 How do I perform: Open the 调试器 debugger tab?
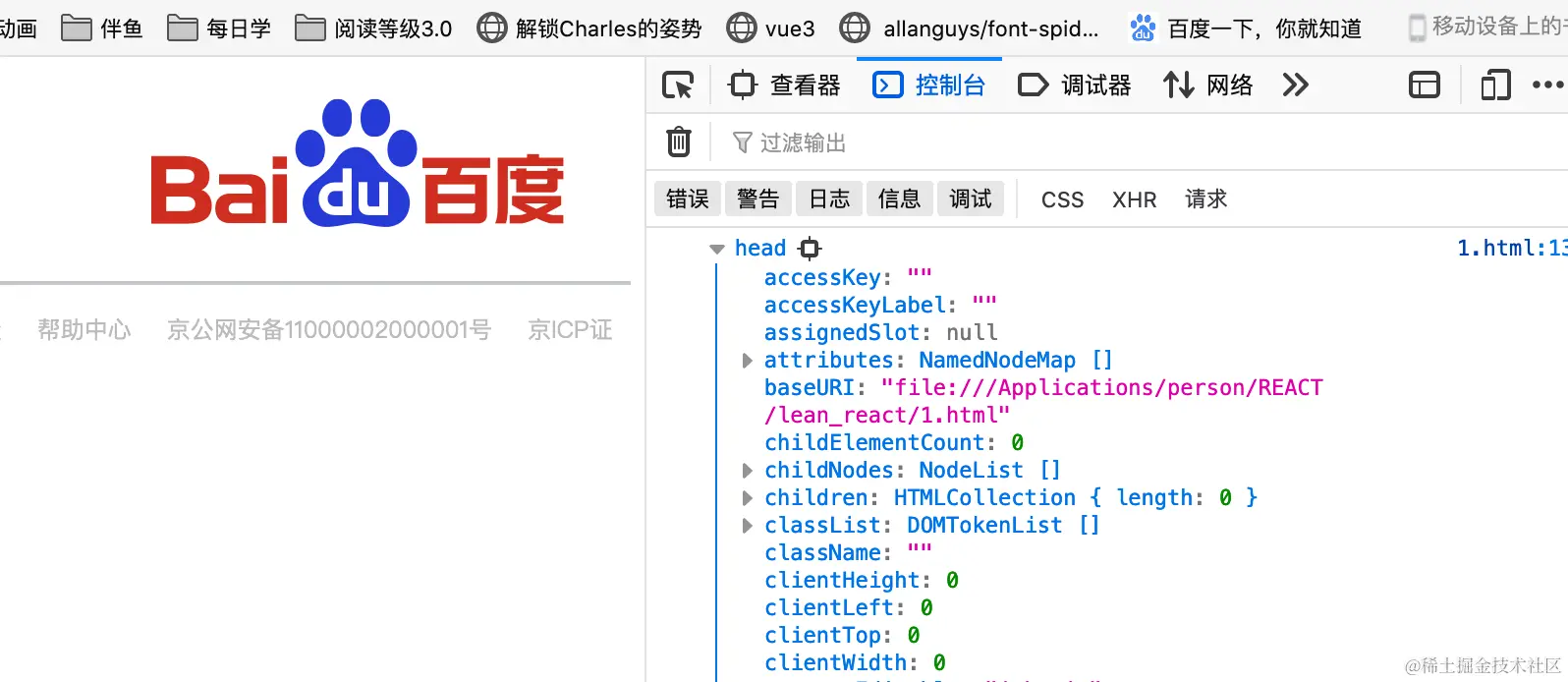[1074, 85]
